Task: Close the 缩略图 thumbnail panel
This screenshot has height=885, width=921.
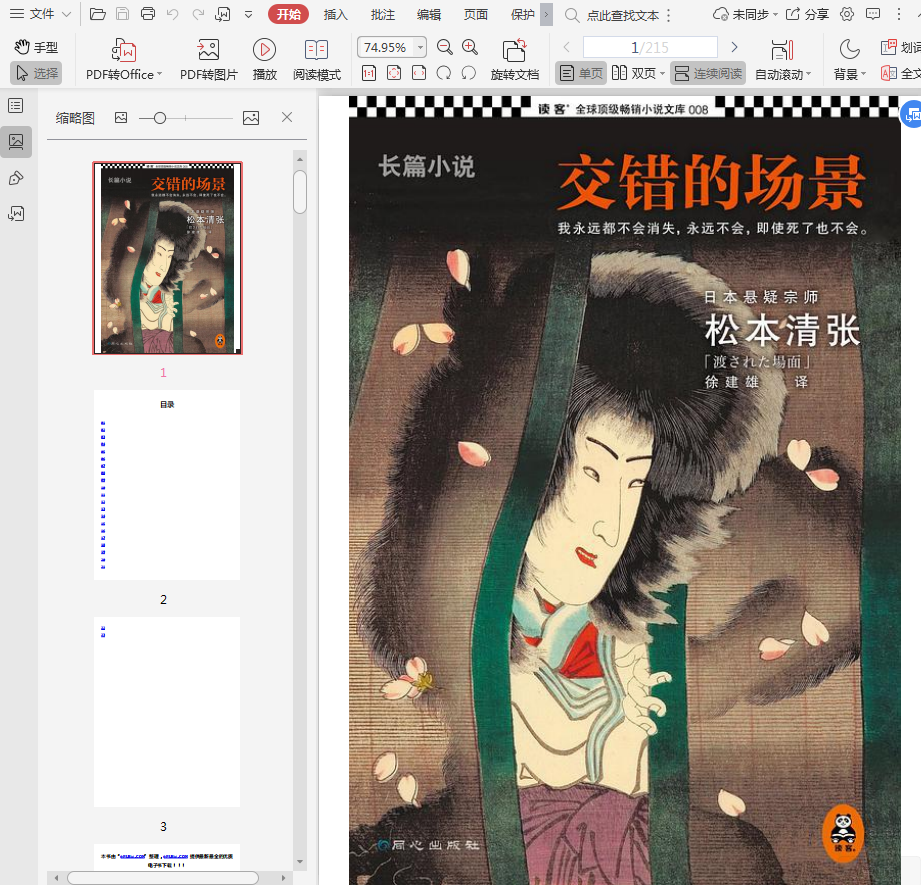Action: (x=287, y=117)
